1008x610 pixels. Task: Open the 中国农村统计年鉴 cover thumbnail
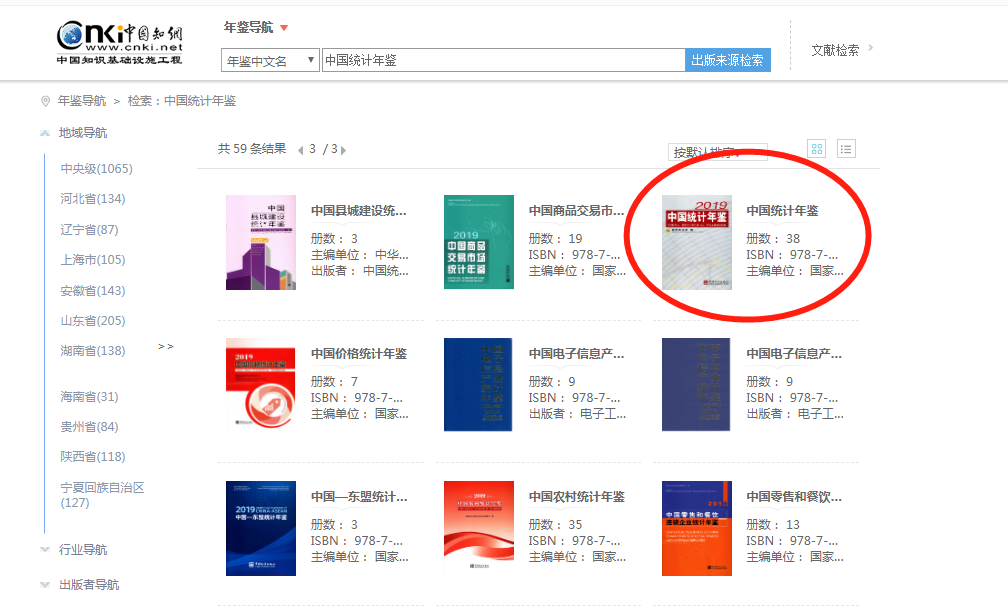click(479, 528)
